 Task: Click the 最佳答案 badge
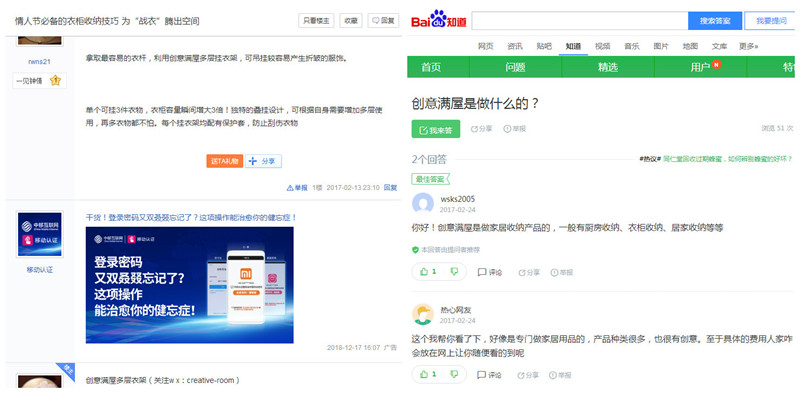431,179
